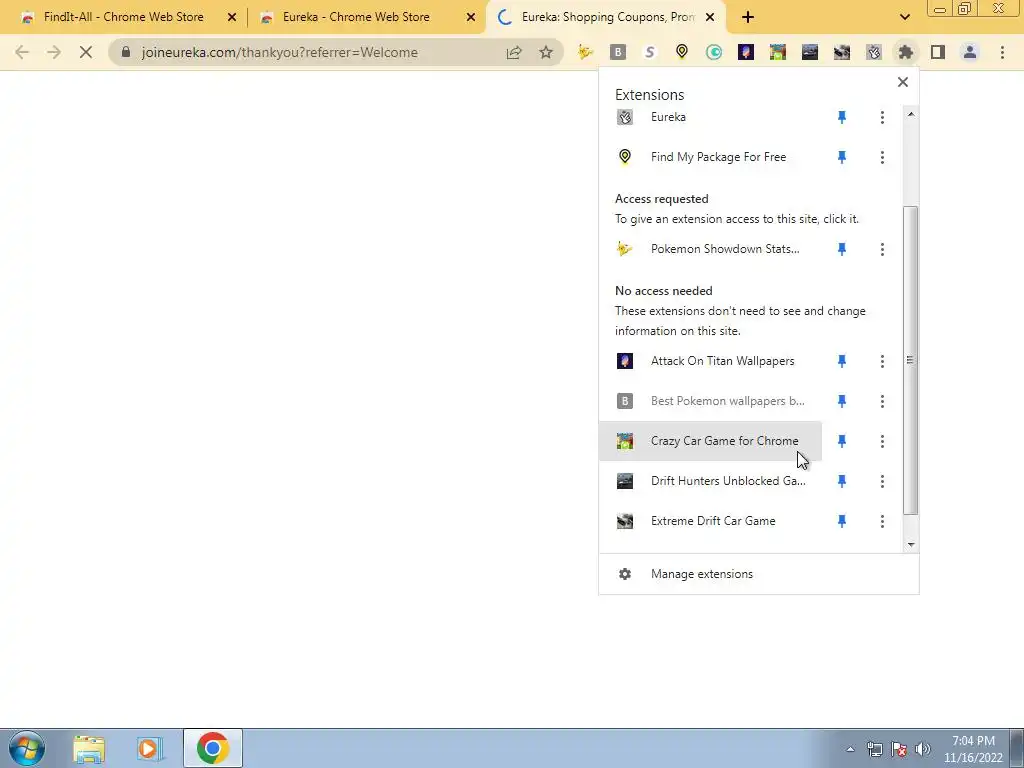Go back with the back arrow

[22, 52]
